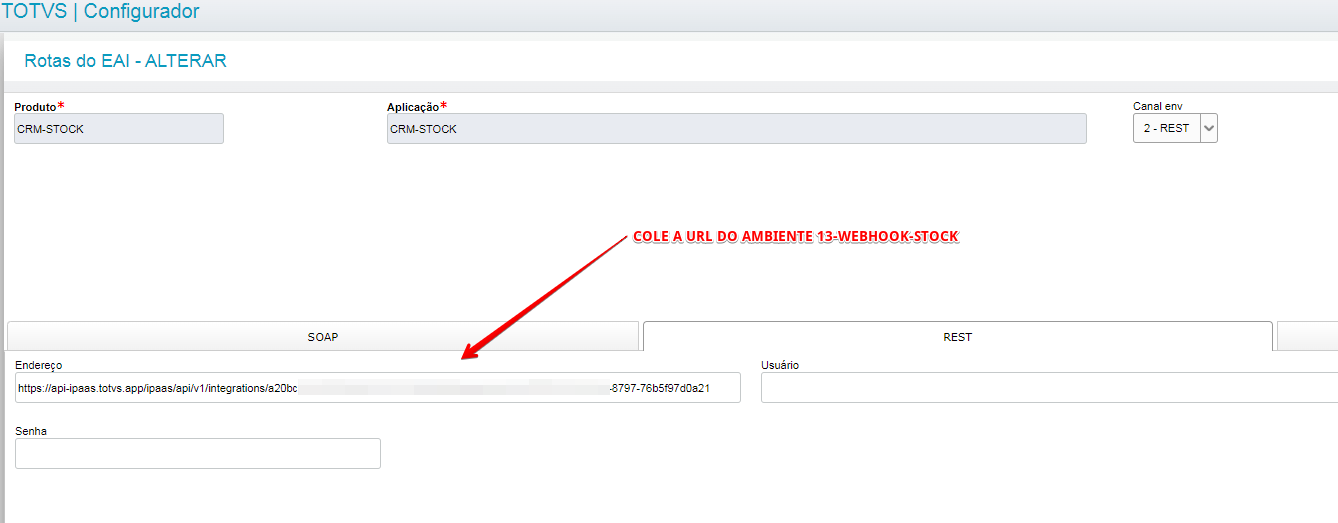Click the Aplicação label

click(x=413, y=107)
